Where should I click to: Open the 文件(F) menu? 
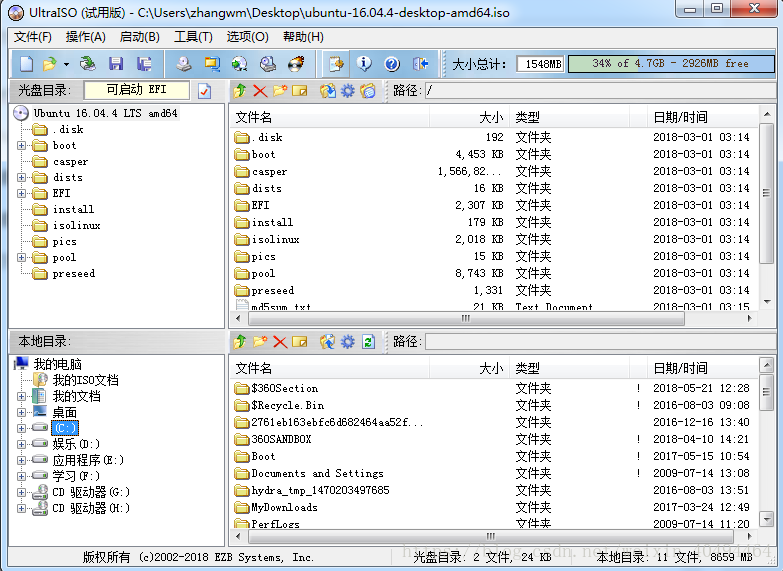pyautogui.click(x=32, y=37)
